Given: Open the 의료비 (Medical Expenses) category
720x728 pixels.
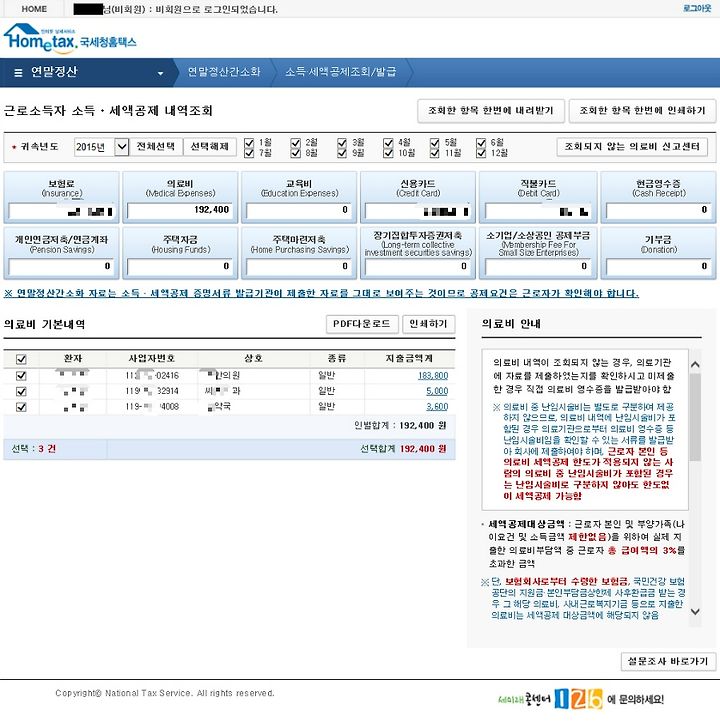Looking at the screenshot, I should tap(180, 197).
